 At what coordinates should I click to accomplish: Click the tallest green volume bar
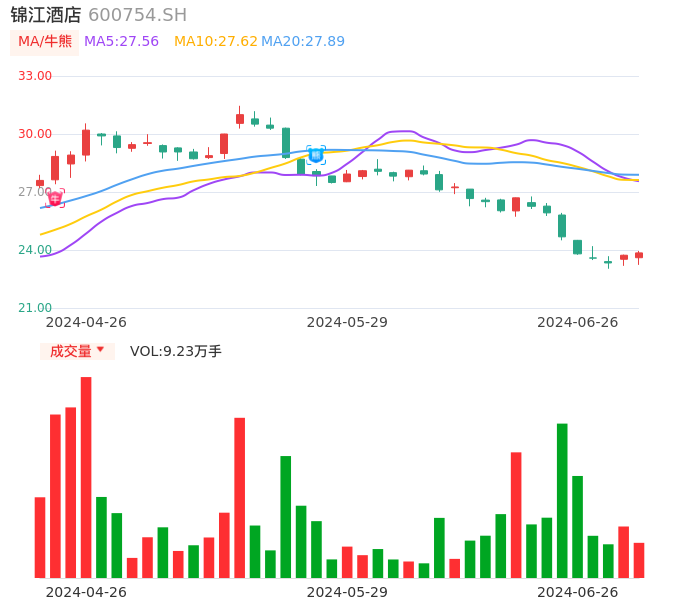pos(562,500)
